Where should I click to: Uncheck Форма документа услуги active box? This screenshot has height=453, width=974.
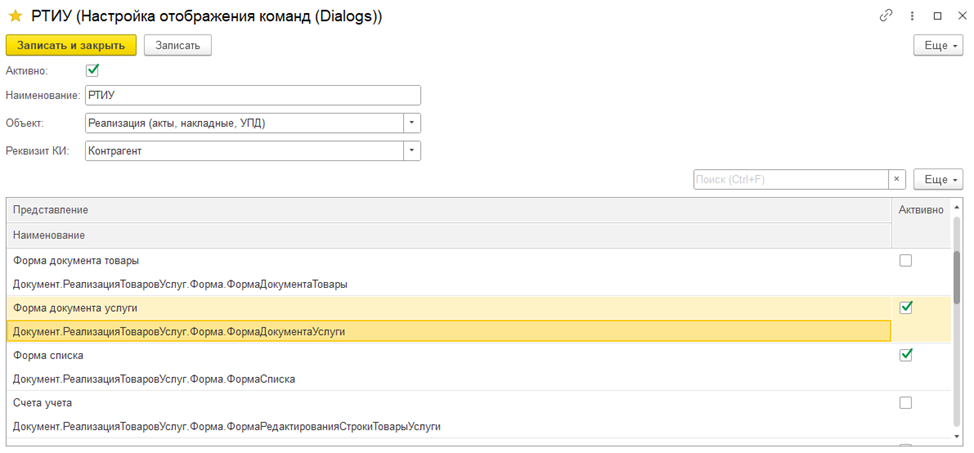point(906,307)
